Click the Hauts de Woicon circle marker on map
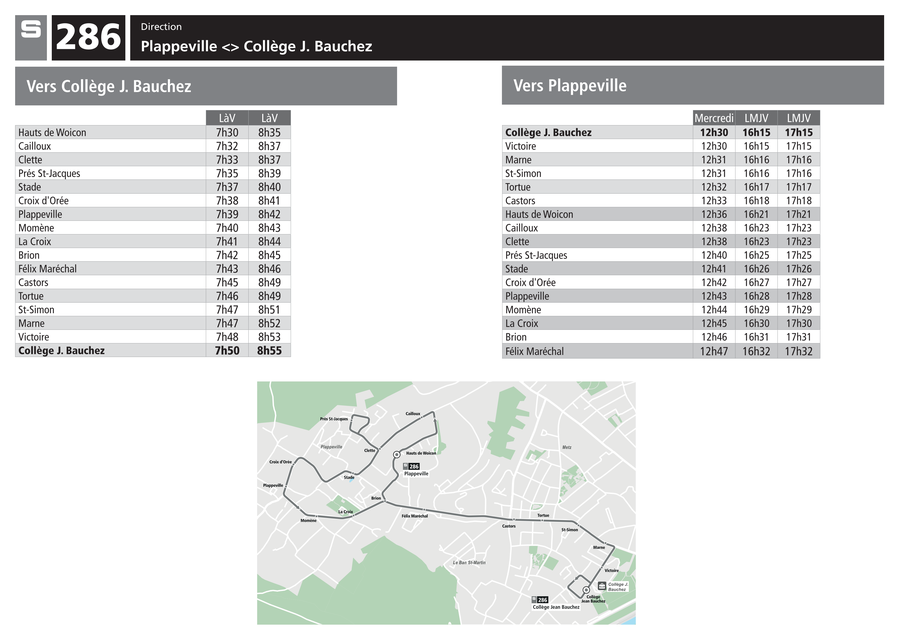Viewport: 899px width, 636px height. coord(396,454)
